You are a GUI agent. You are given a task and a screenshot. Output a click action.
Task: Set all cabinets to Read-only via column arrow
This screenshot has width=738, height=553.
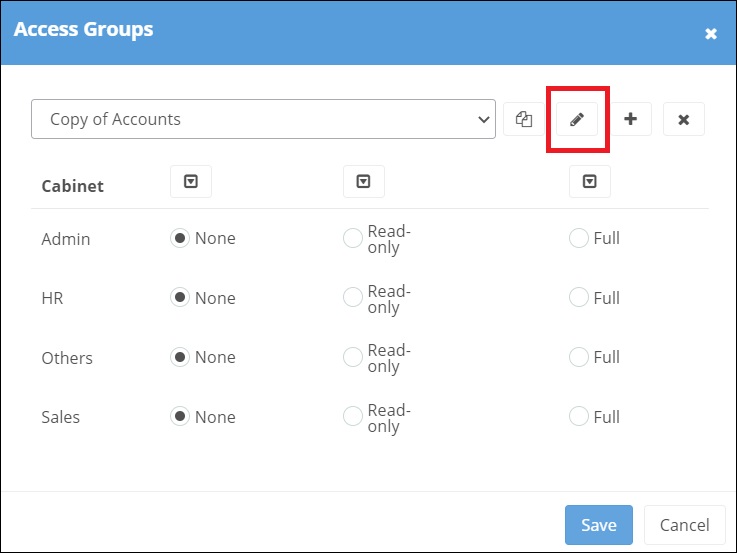(363, 181)
